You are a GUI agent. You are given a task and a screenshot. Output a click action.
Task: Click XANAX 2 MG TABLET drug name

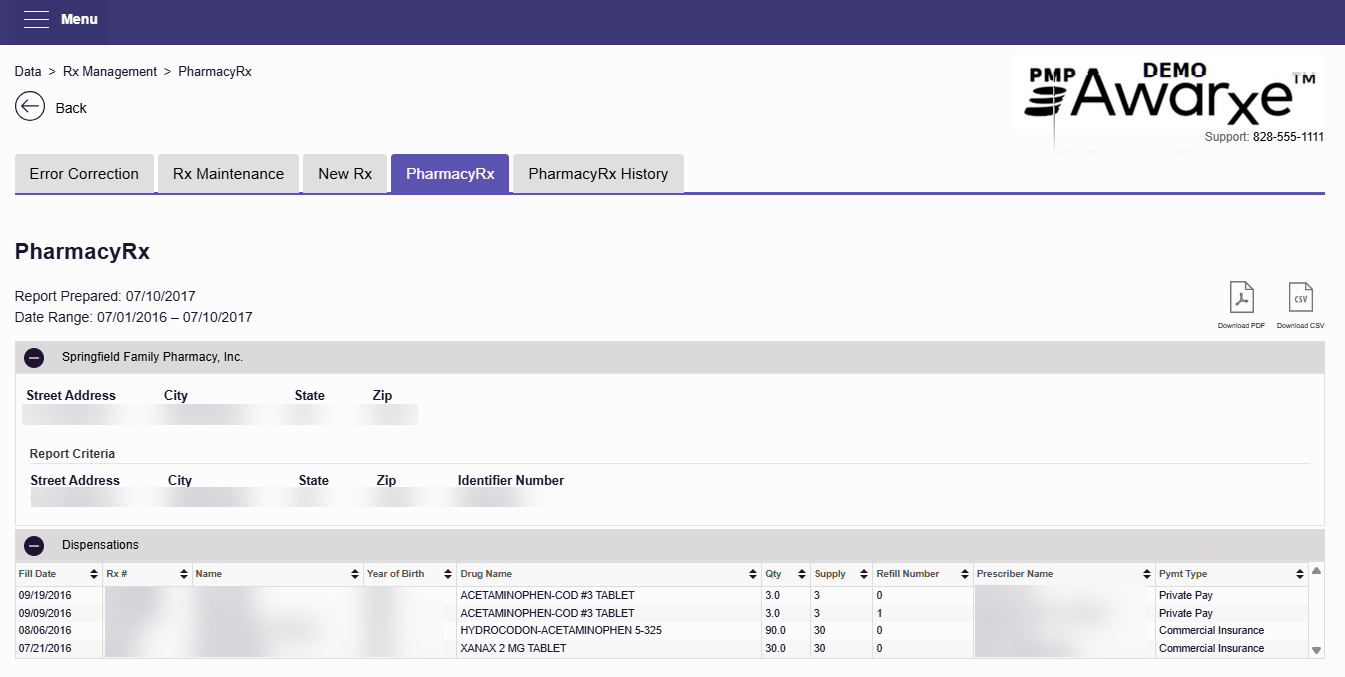[513, 648]
